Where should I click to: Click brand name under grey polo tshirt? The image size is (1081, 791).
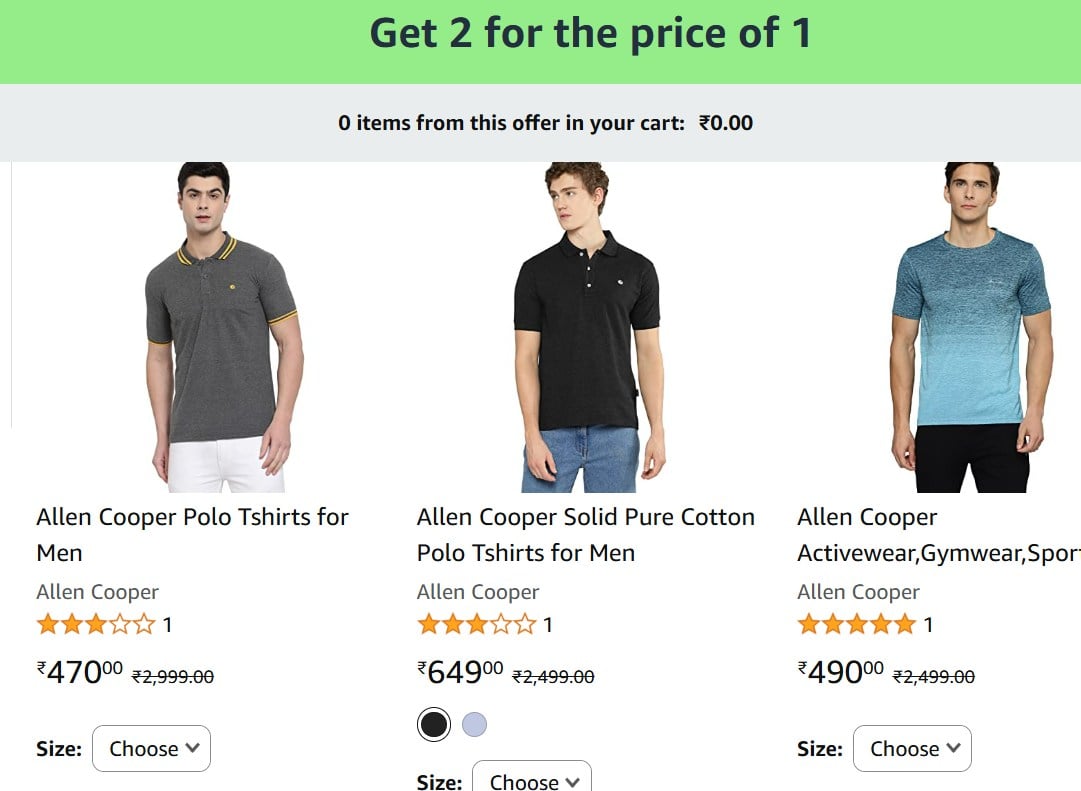(x=97, y=592)
